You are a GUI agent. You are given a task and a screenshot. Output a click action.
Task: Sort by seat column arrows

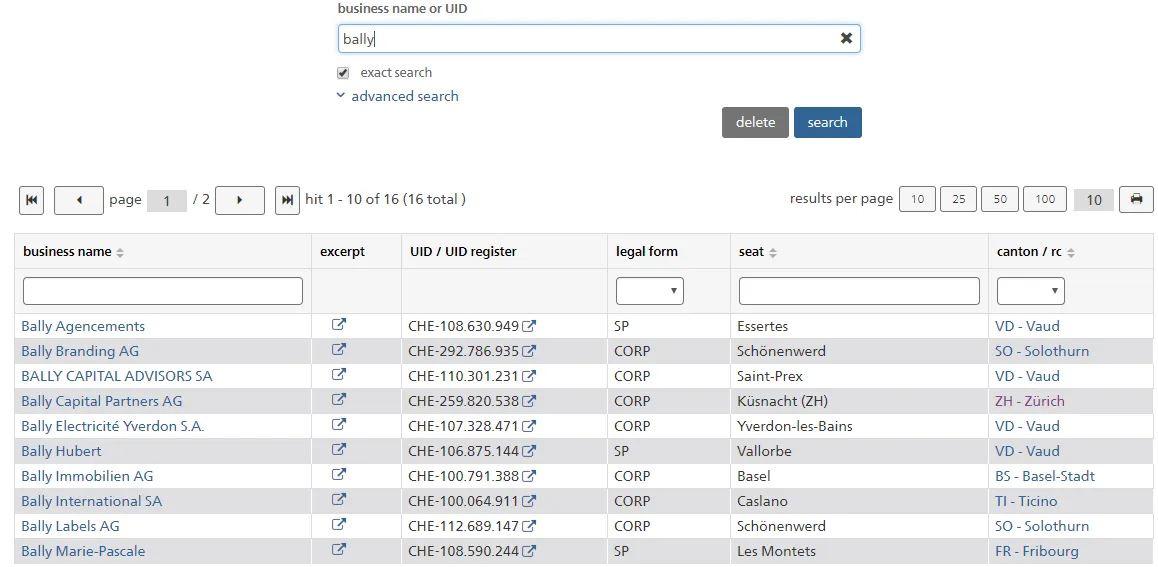click(x=772, y=252)
